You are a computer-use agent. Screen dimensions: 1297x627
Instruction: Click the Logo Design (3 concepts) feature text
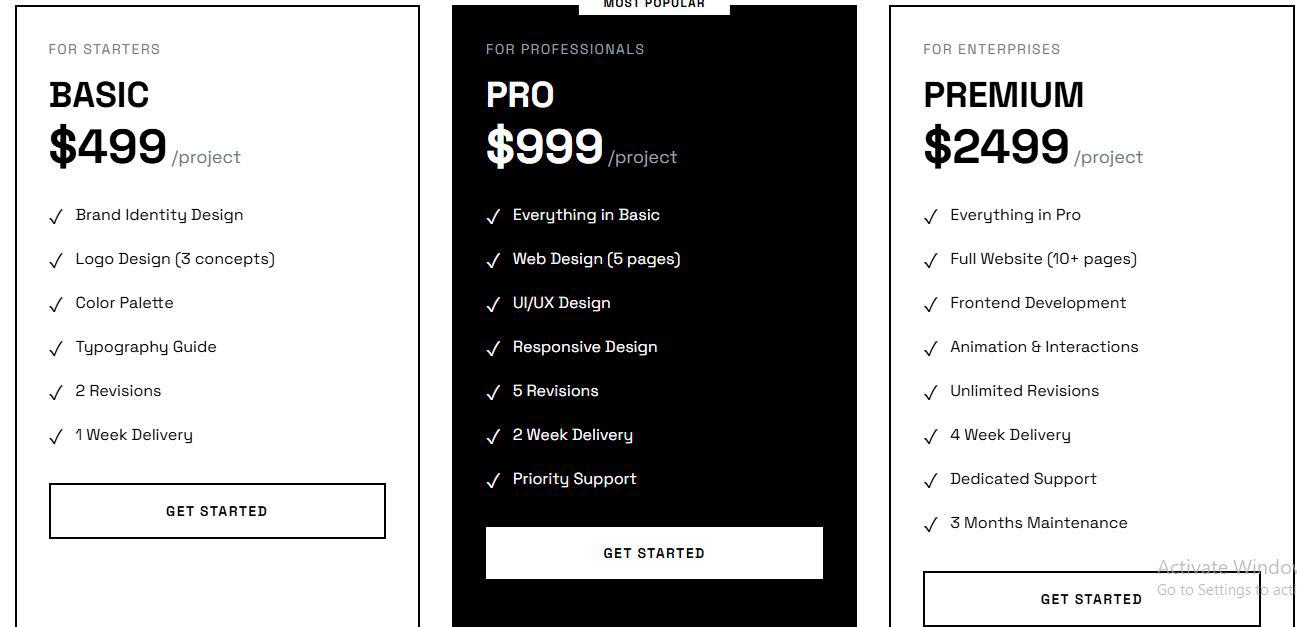click(x=175, y=259)
